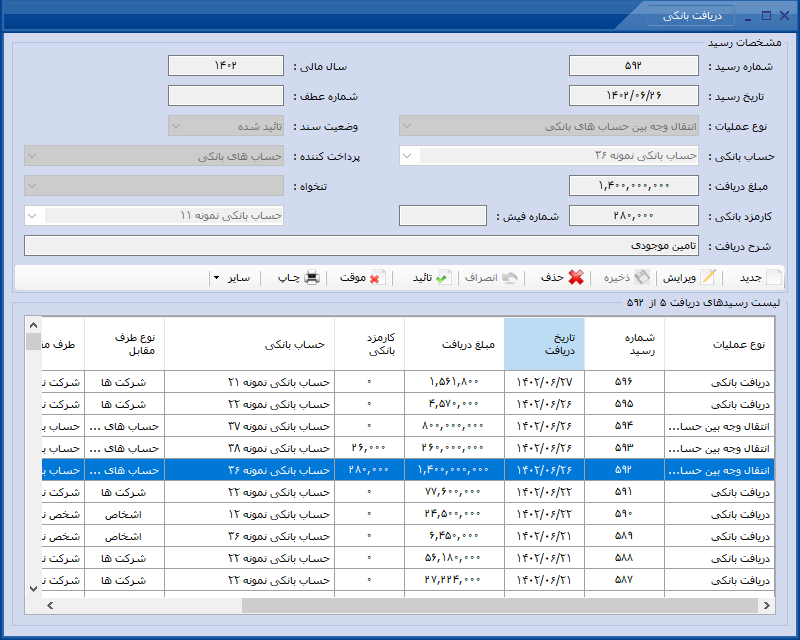Click amount ۷۷,۶۰۰,۰۰۰ cell

(x=455, y=492)
